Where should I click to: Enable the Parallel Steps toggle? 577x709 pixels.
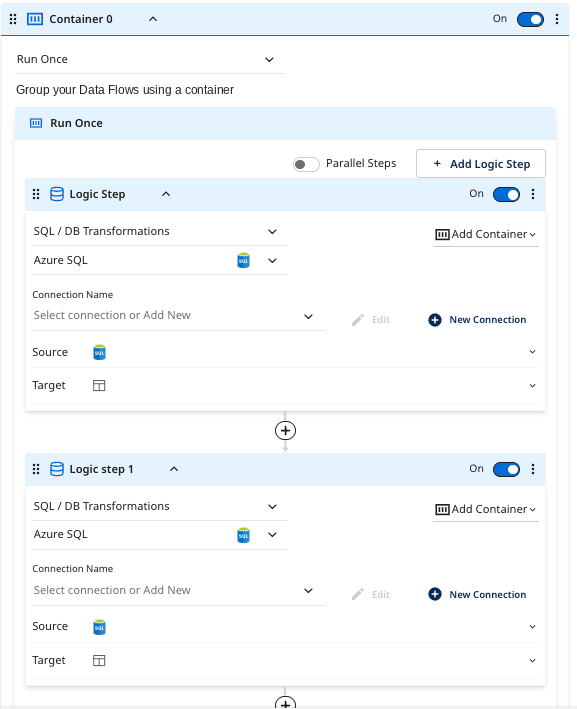306,164
